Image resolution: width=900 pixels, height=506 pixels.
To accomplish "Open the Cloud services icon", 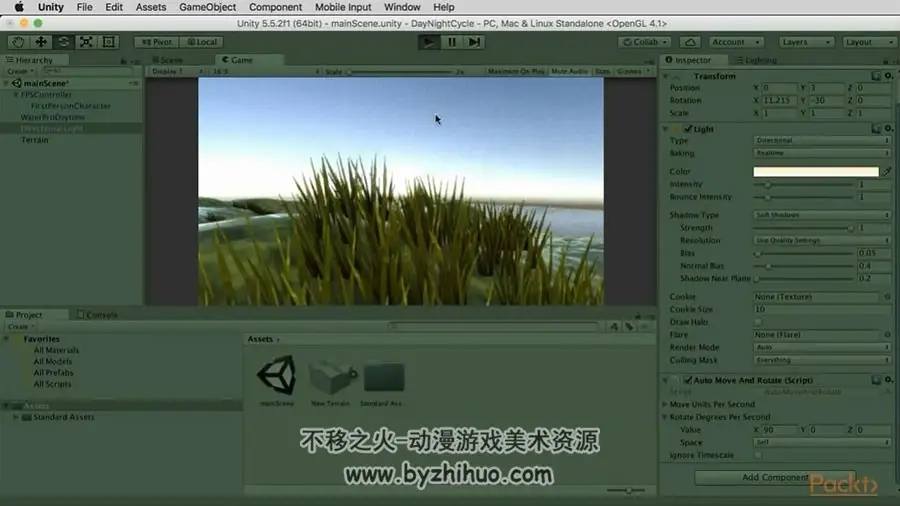I will click(690, 42).
